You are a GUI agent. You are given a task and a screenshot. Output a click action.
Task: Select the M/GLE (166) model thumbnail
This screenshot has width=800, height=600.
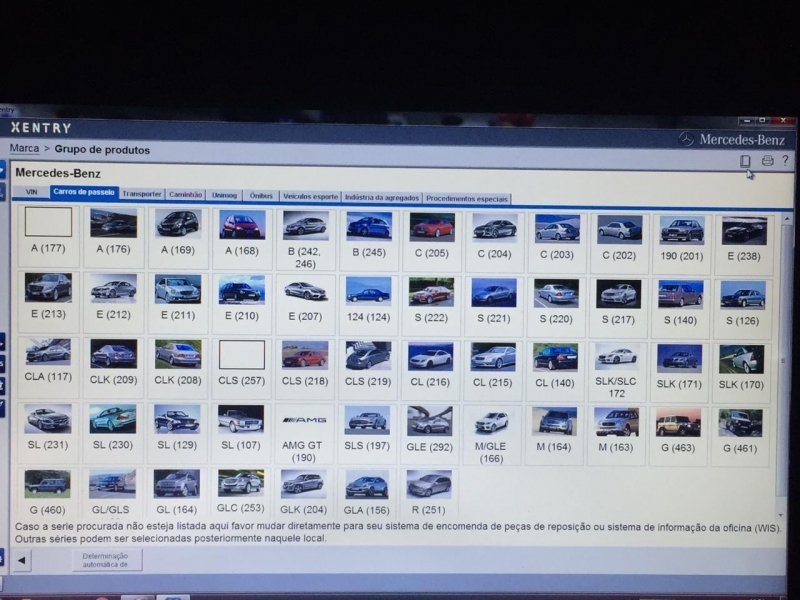(x=491, y=422)
